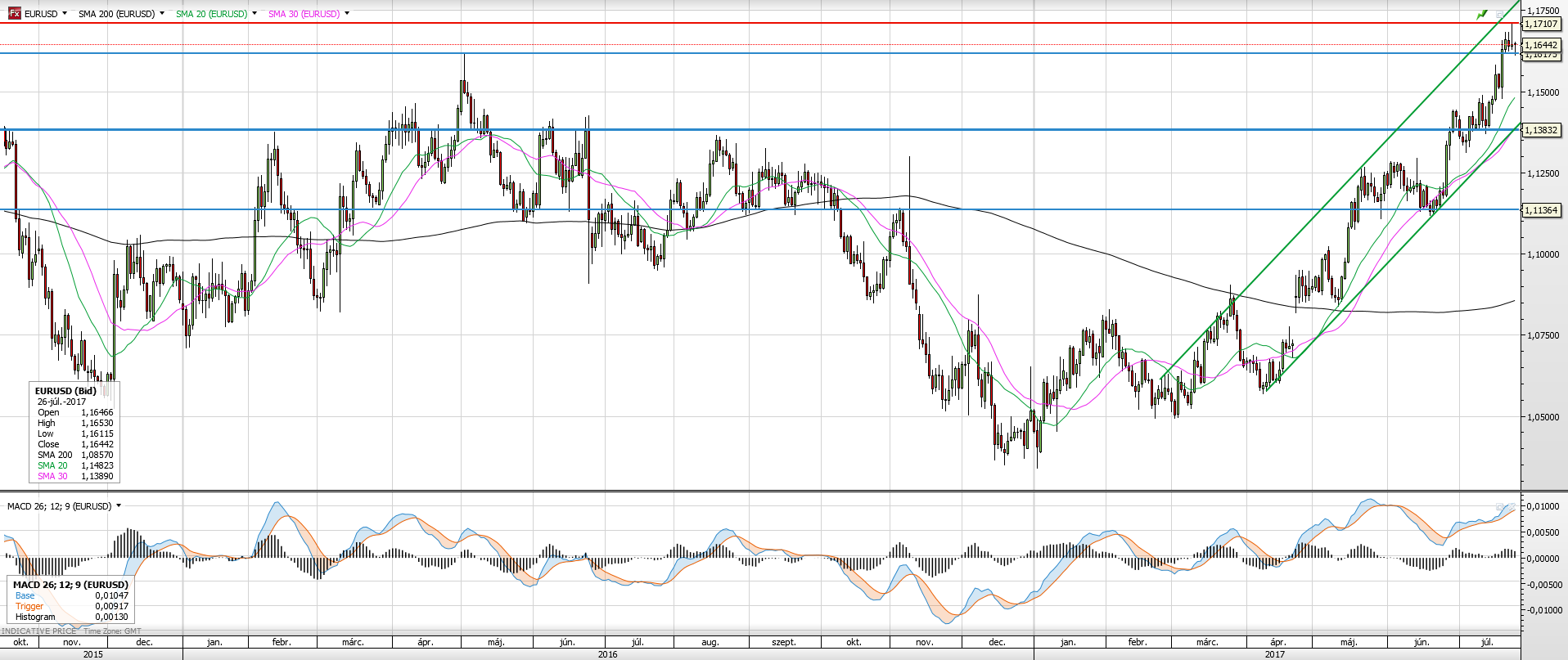The image size is (1568, 660).
Task: Click the 1,17500 price axis label
Action: [1543, 11]
